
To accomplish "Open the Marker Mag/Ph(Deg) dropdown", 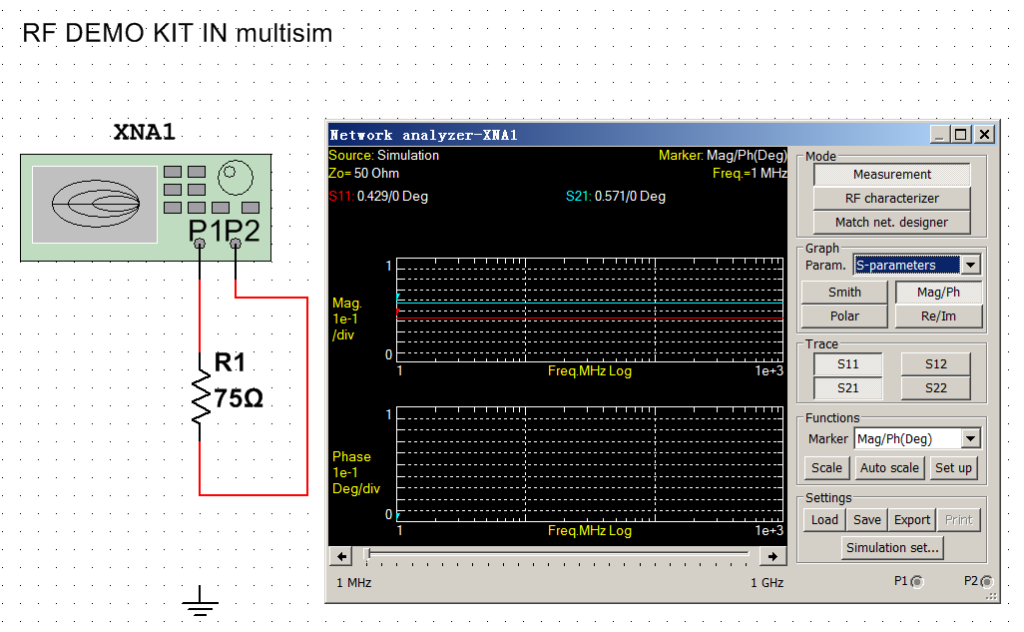I will click(x=970, y=439).
